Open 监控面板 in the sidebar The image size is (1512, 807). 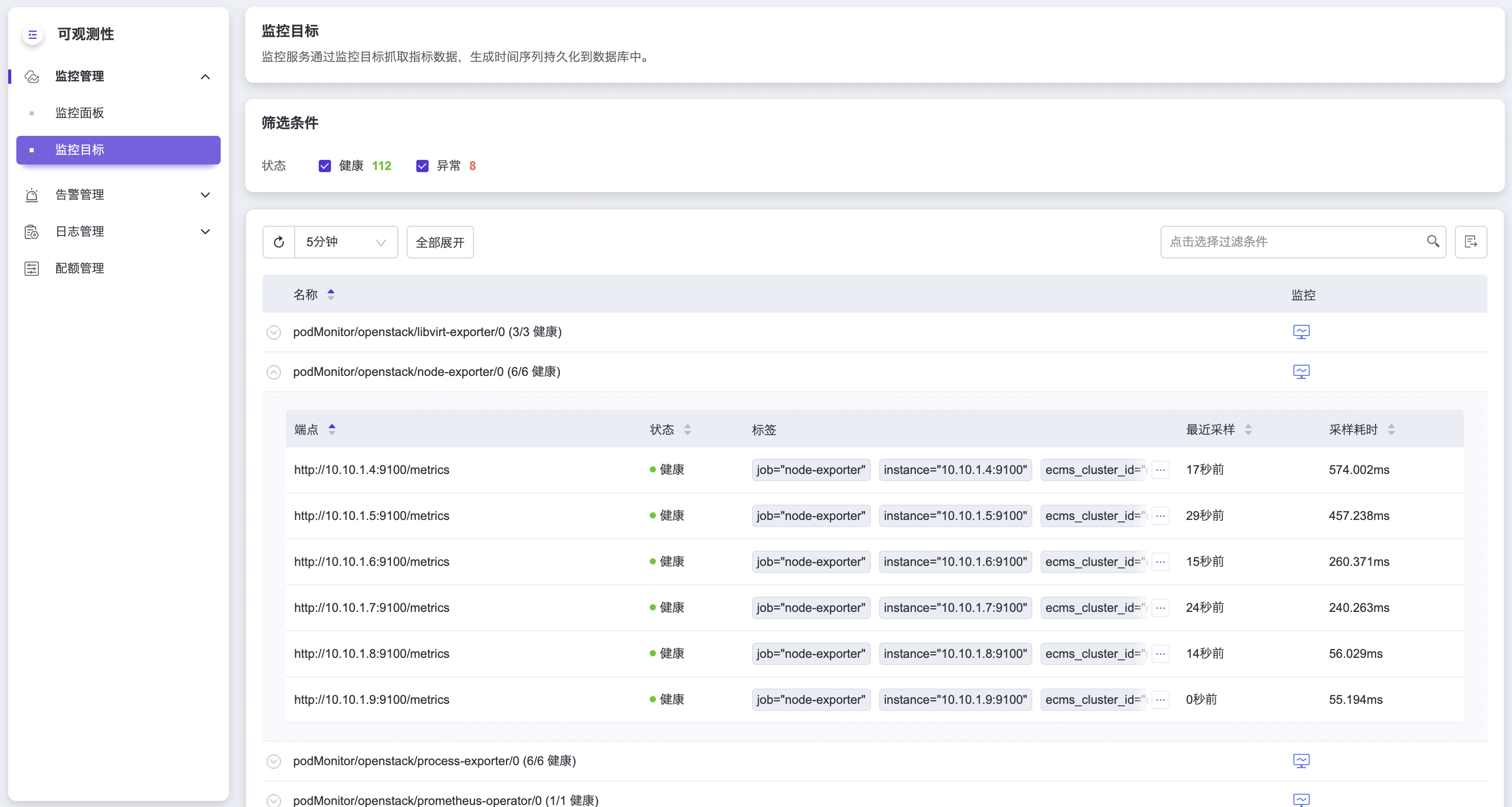pos(80,113)
